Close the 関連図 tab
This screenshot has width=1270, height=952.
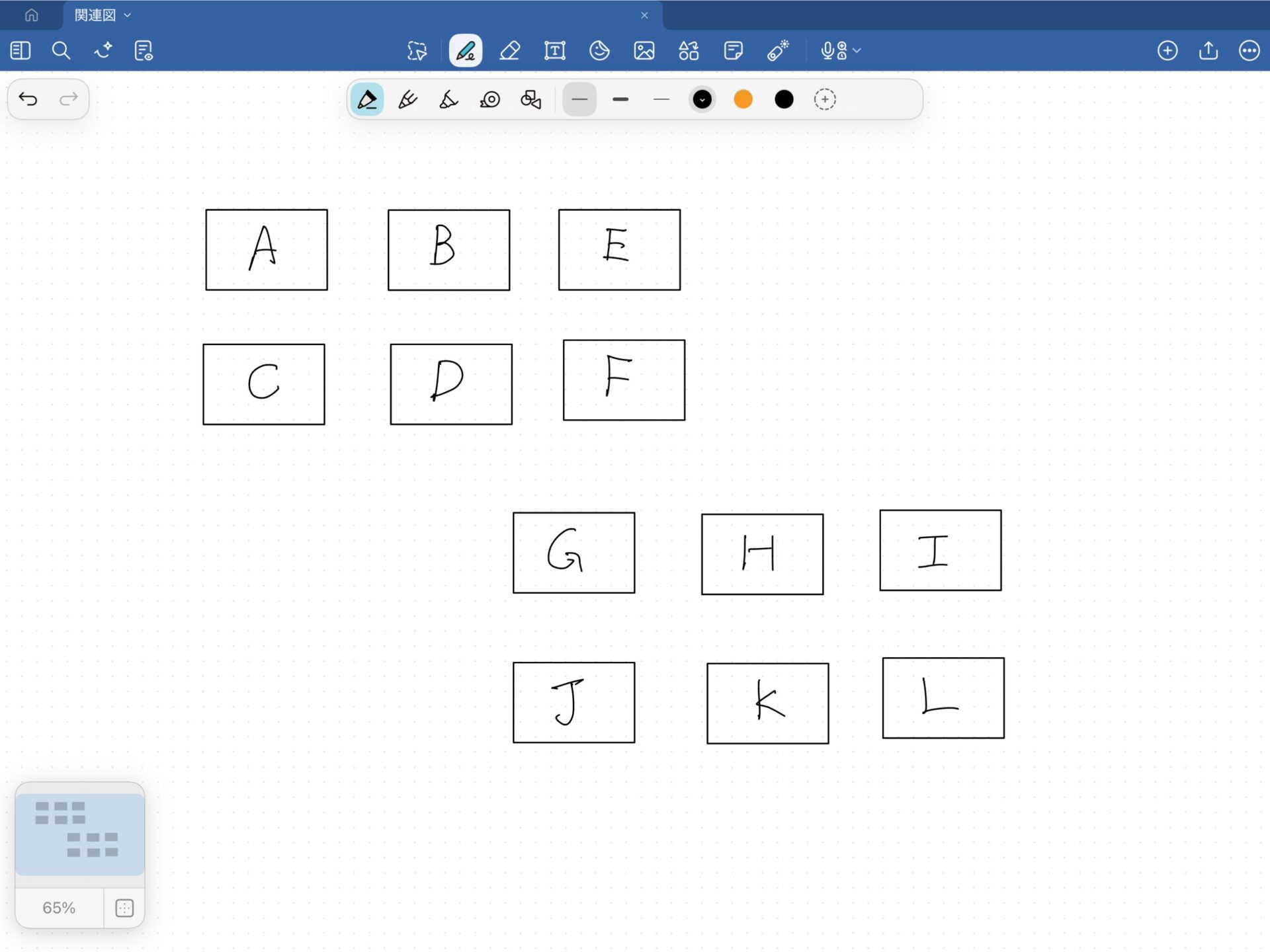point(644,15)
